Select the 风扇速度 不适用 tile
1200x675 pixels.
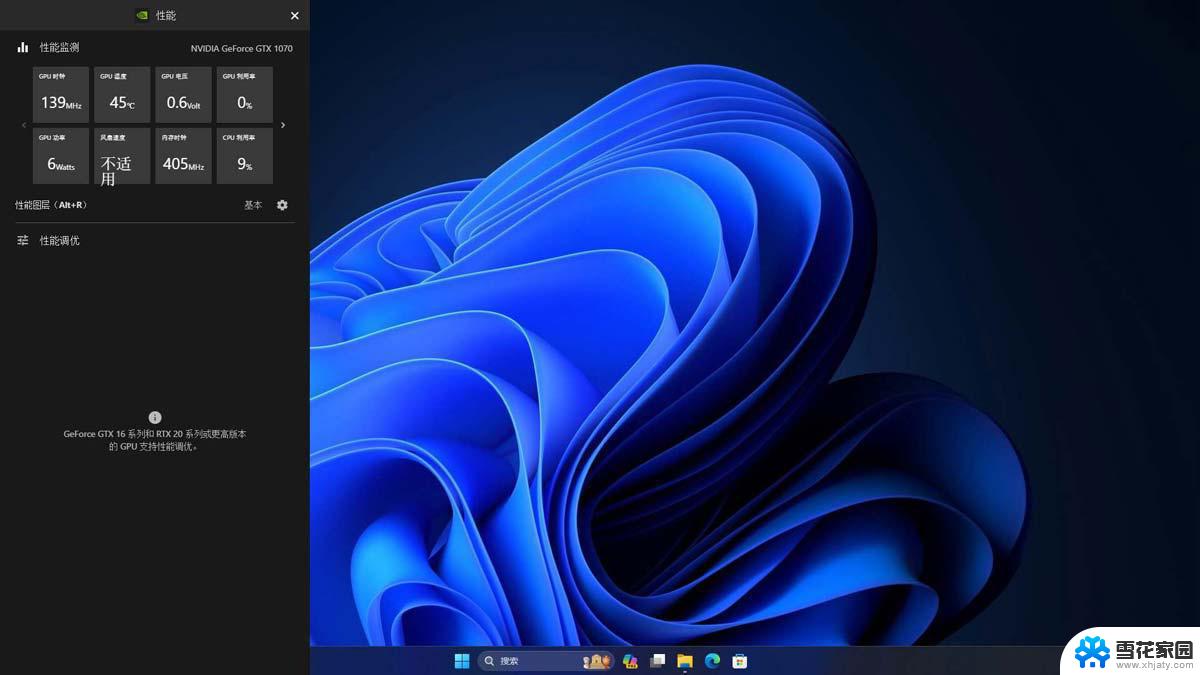(x=122, y=156)
